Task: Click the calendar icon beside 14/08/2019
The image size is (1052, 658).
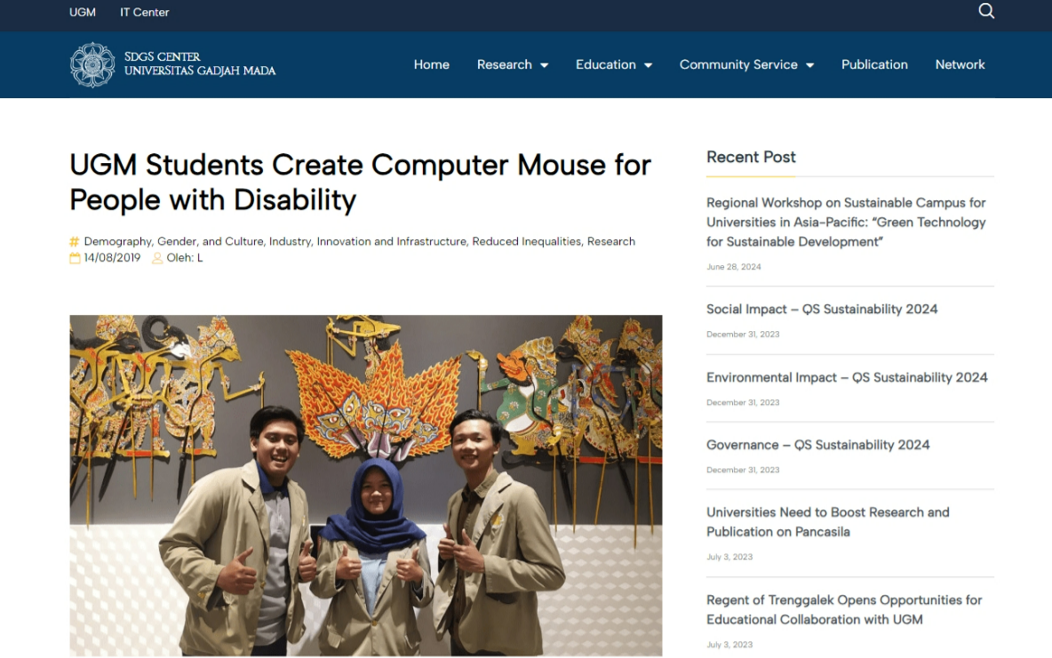Action: tap(75, 258)
